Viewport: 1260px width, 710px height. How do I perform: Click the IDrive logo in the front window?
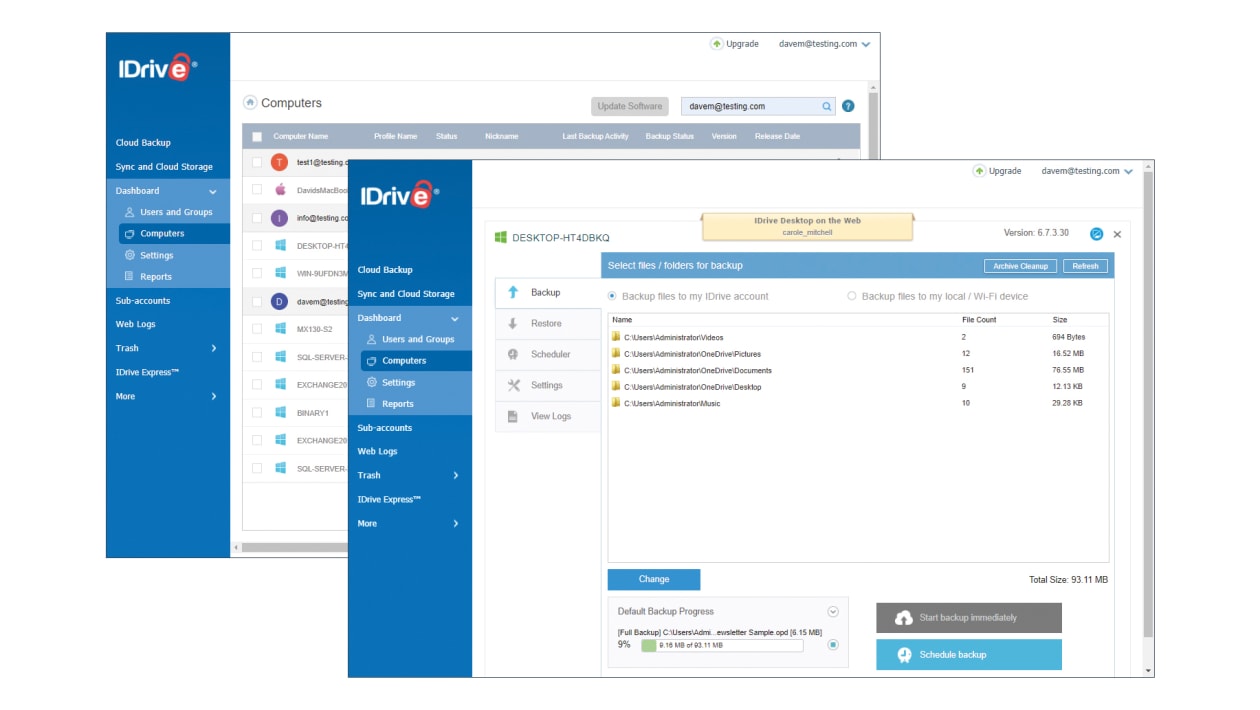[398, 194]
